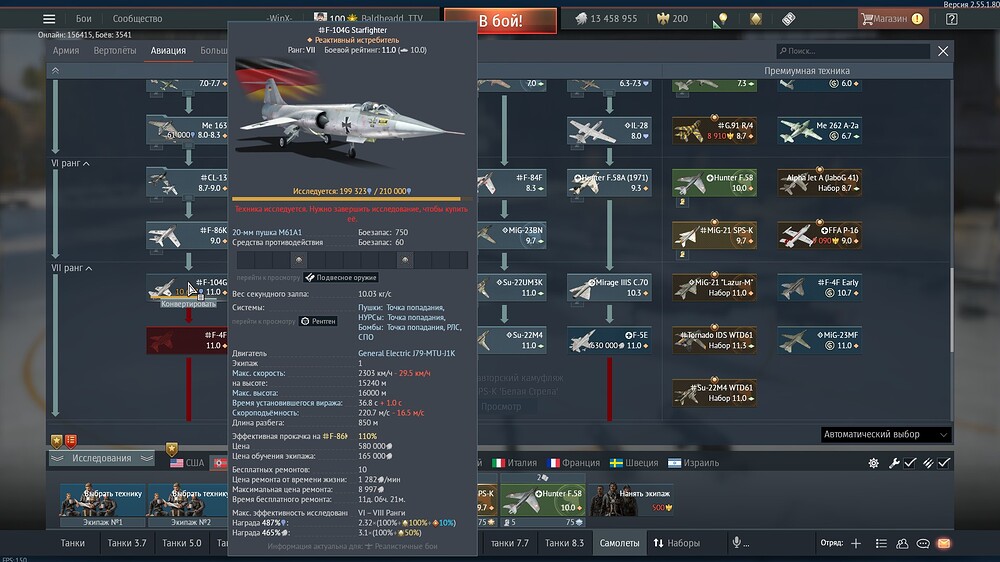Click the wrench repair icon
Viewport: 1000px width, 562px height.
click(x=894, y=463)
